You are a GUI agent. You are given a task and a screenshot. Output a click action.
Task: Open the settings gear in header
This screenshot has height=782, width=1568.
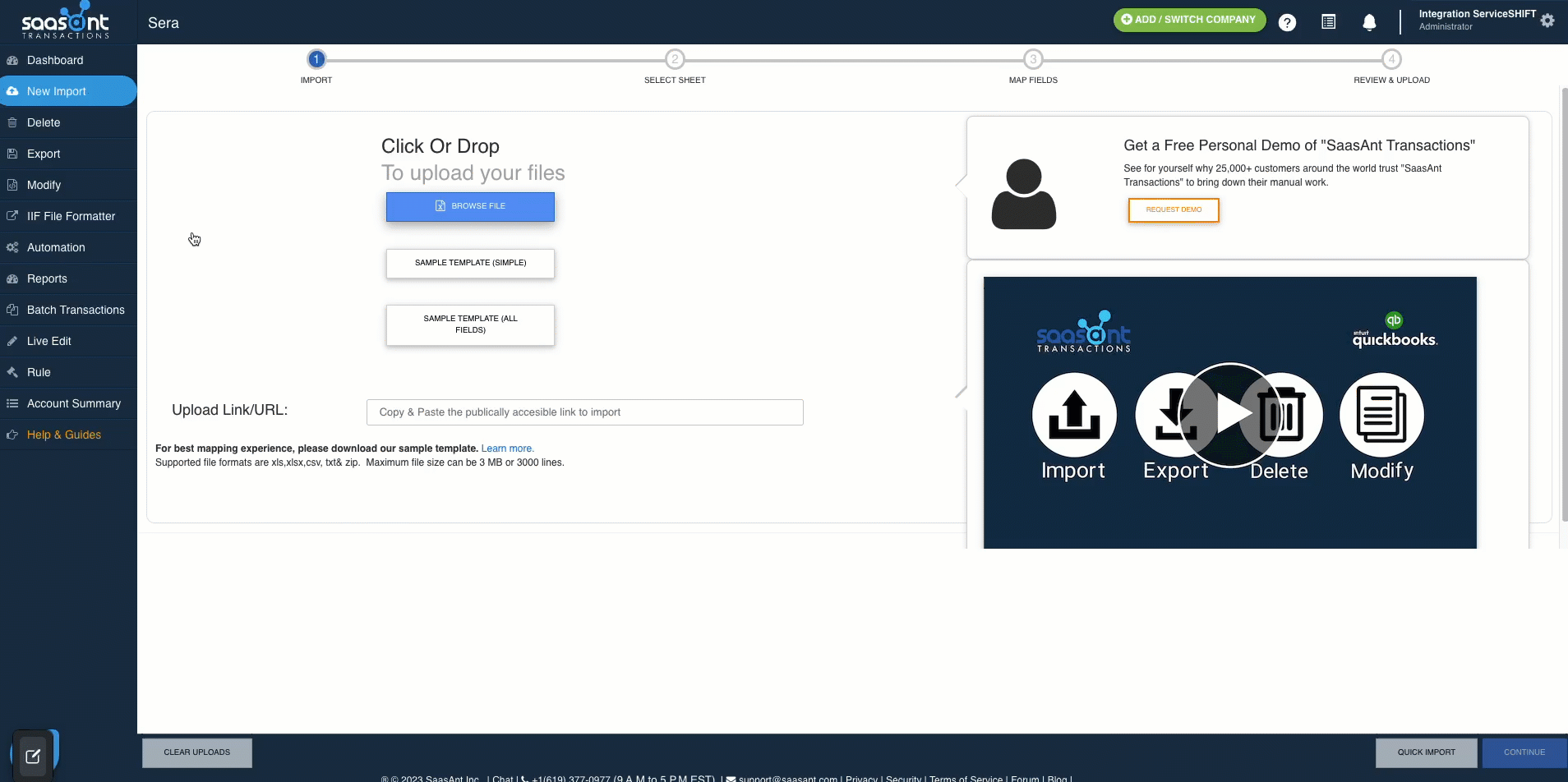pos(1547,21)
